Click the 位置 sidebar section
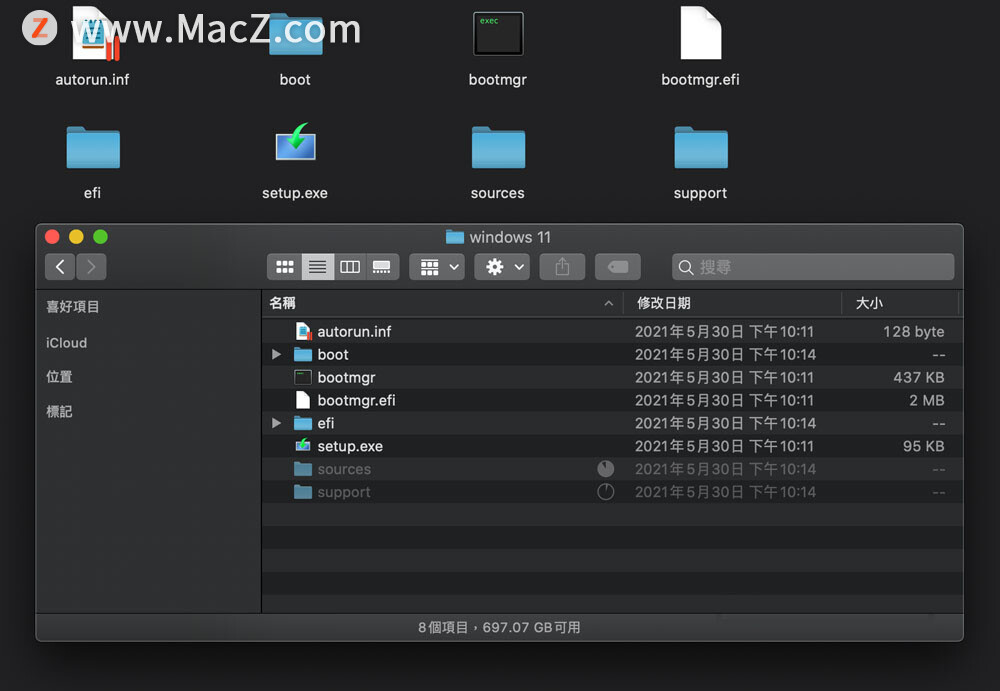This screenshot has width=1000, height=691. pos(59,376)
